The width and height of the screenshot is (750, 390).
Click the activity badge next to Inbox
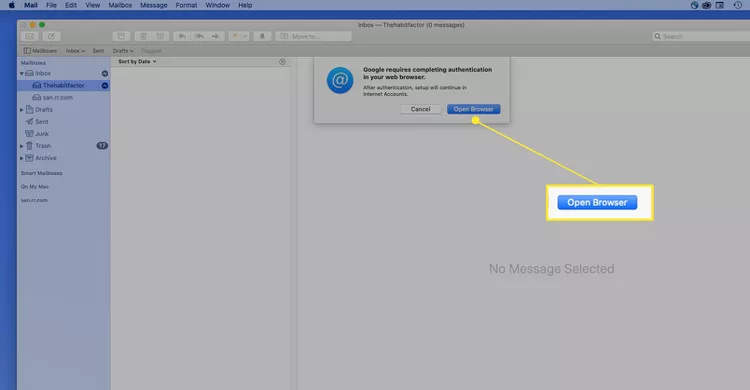click(105, 74)
